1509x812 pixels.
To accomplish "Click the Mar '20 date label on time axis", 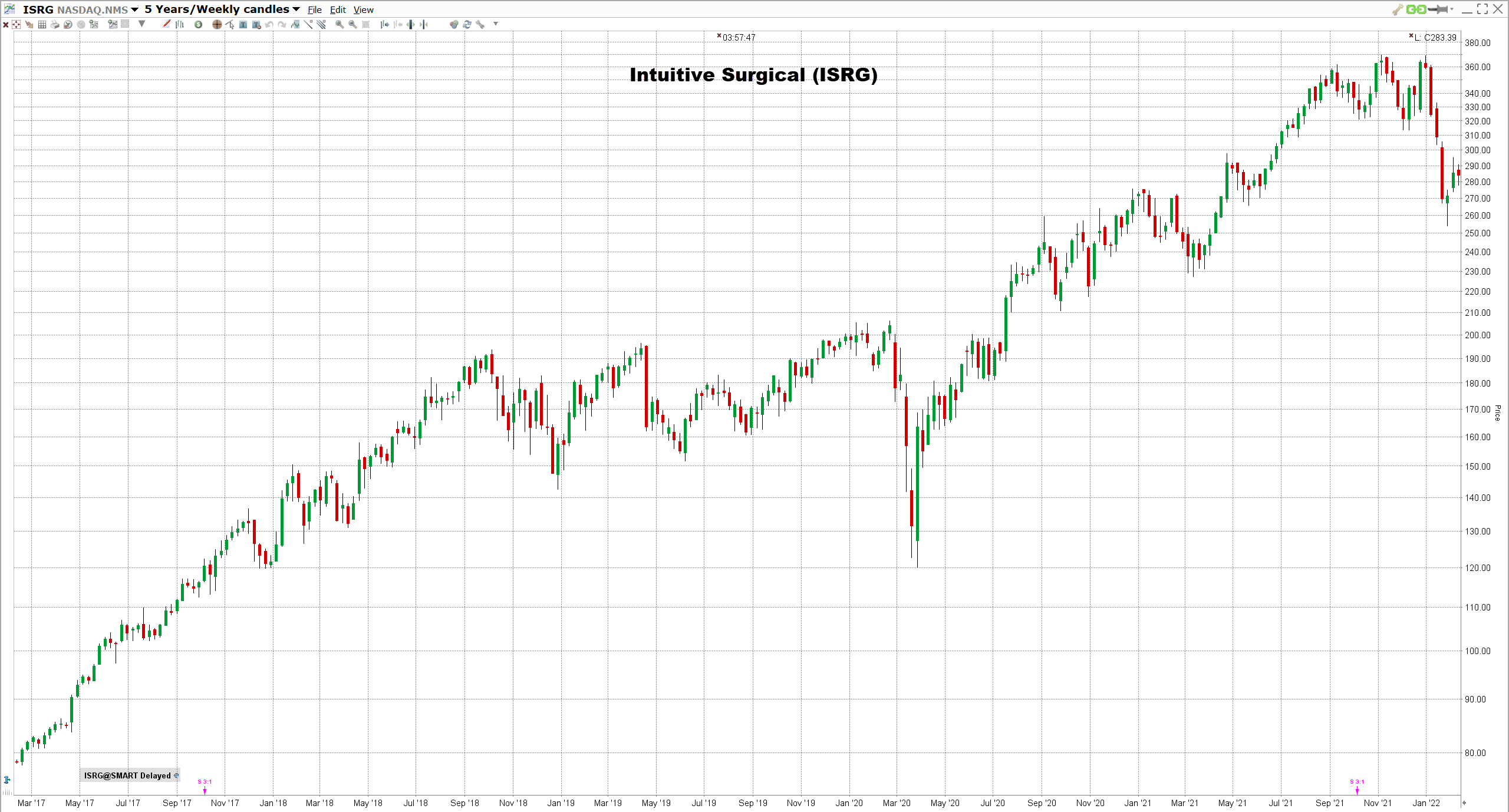I will click(x=897, y=803).
